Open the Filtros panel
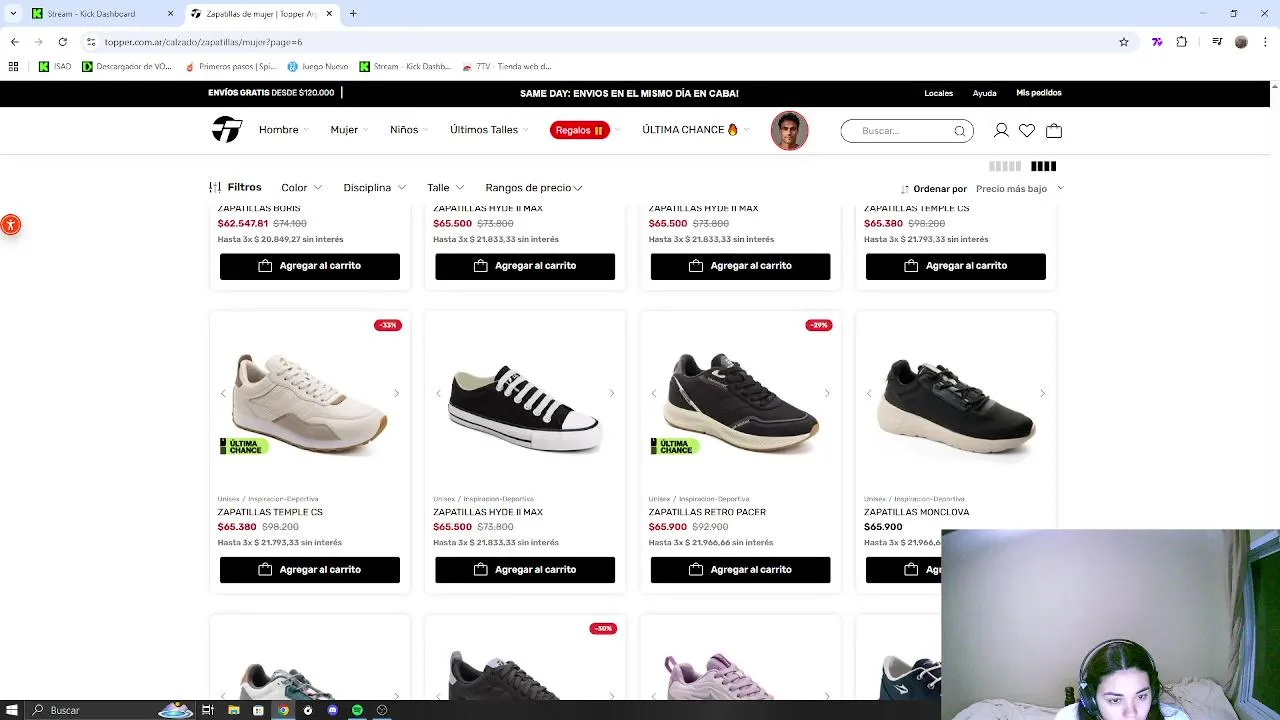1280x720 pixels. point(236,187)
